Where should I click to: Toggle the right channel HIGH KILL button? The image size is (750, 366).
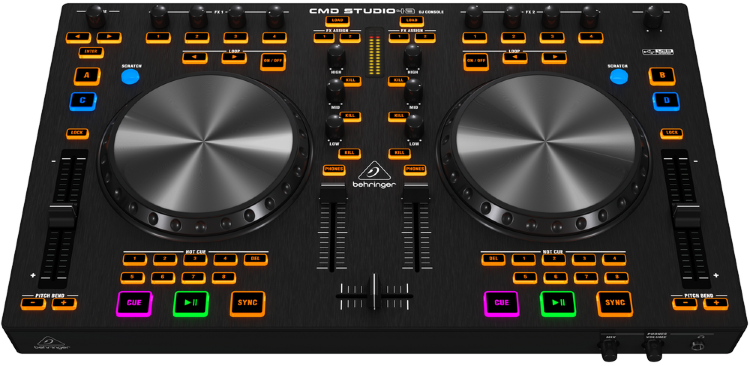pos(398,81)
